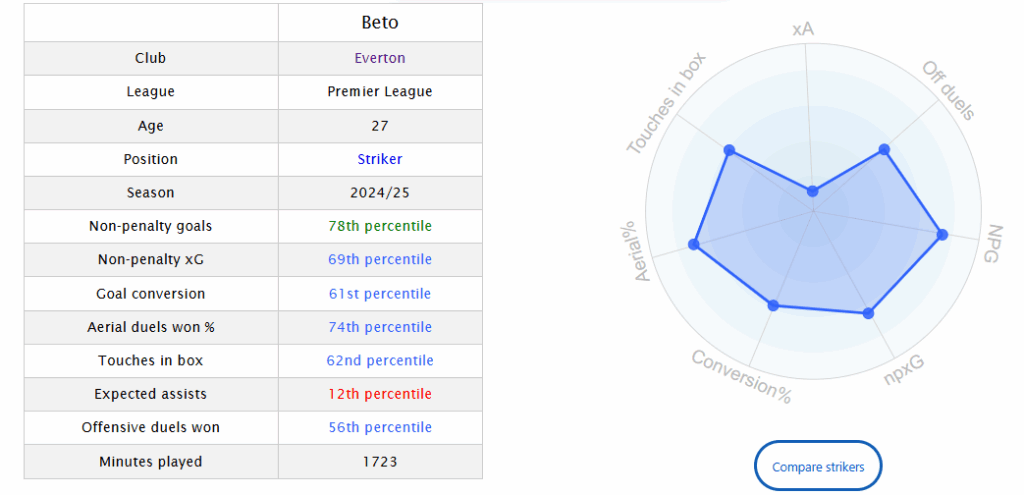
Task: Click the Touches in box radar point
Action: point(729,150)
